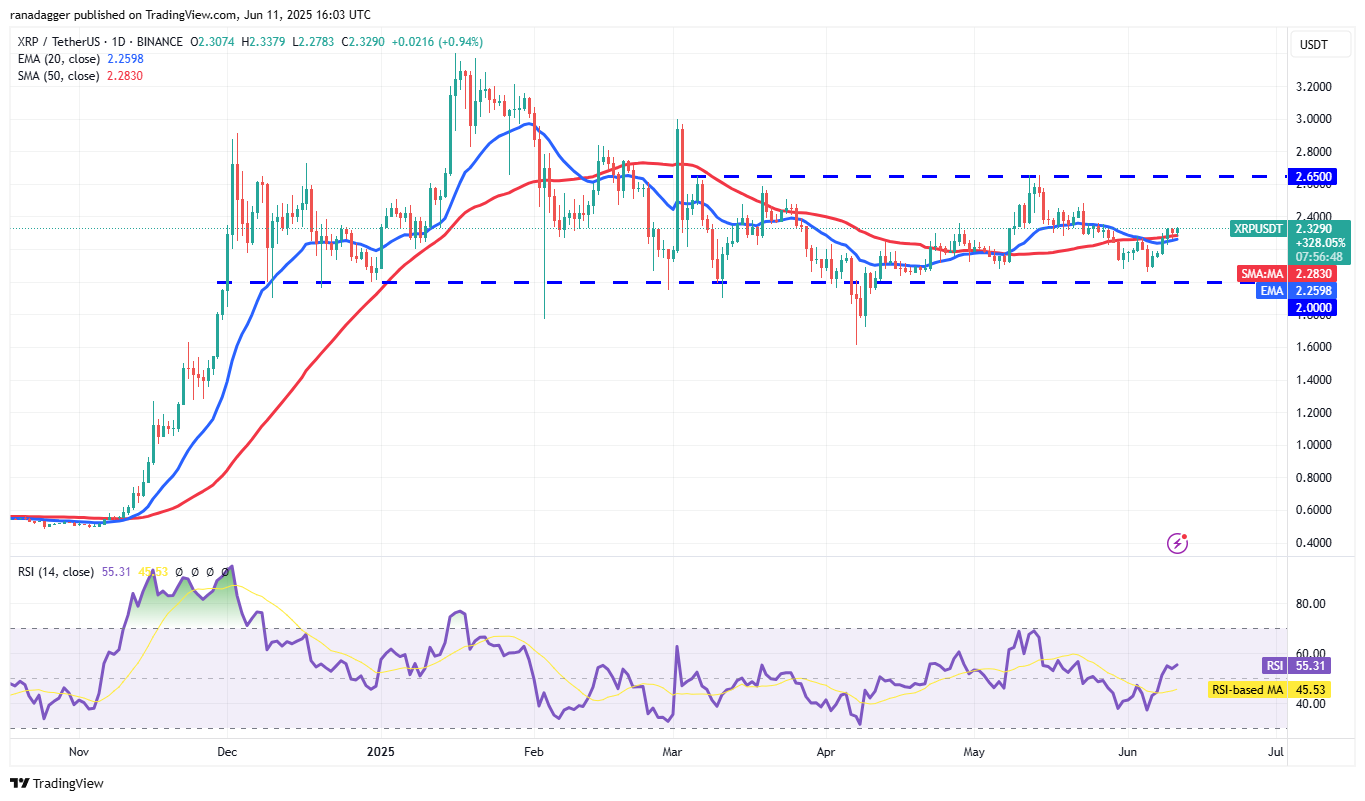Click the 2025 label on time axis
1365x801 pixels.
pyautogui.click(x=381, y=751)
